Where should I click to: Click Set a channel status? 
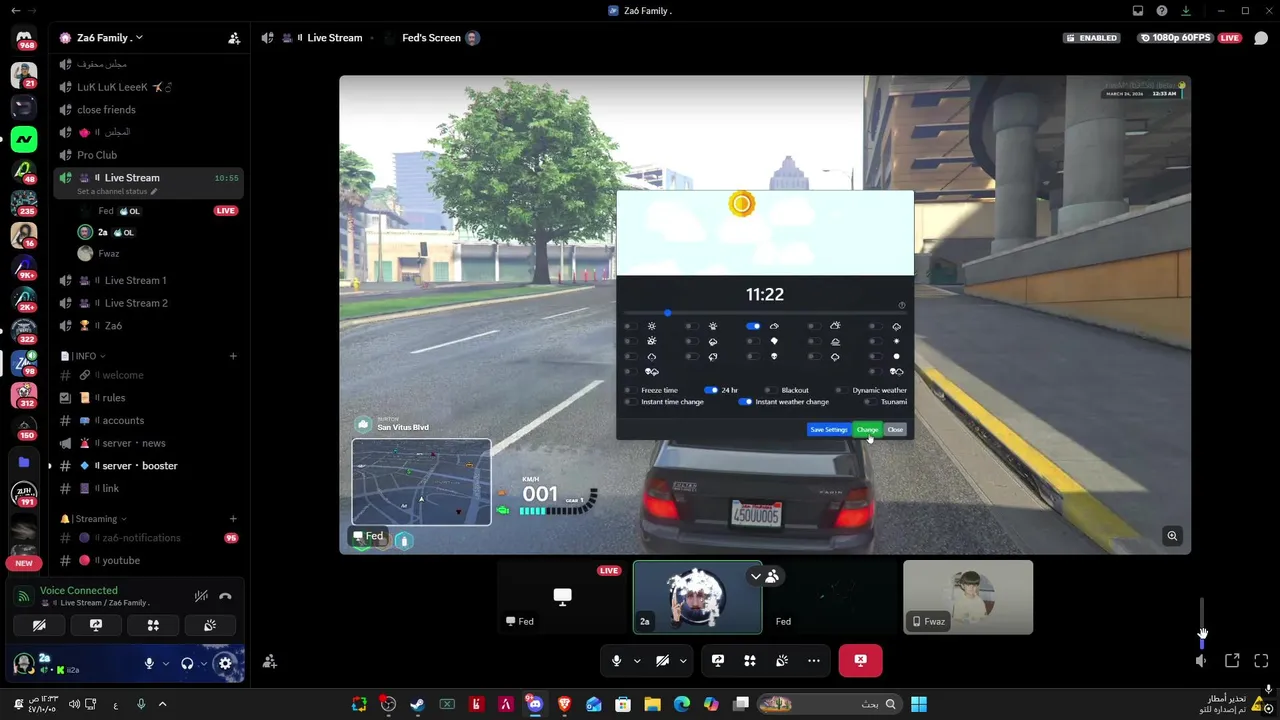[117, 191]
